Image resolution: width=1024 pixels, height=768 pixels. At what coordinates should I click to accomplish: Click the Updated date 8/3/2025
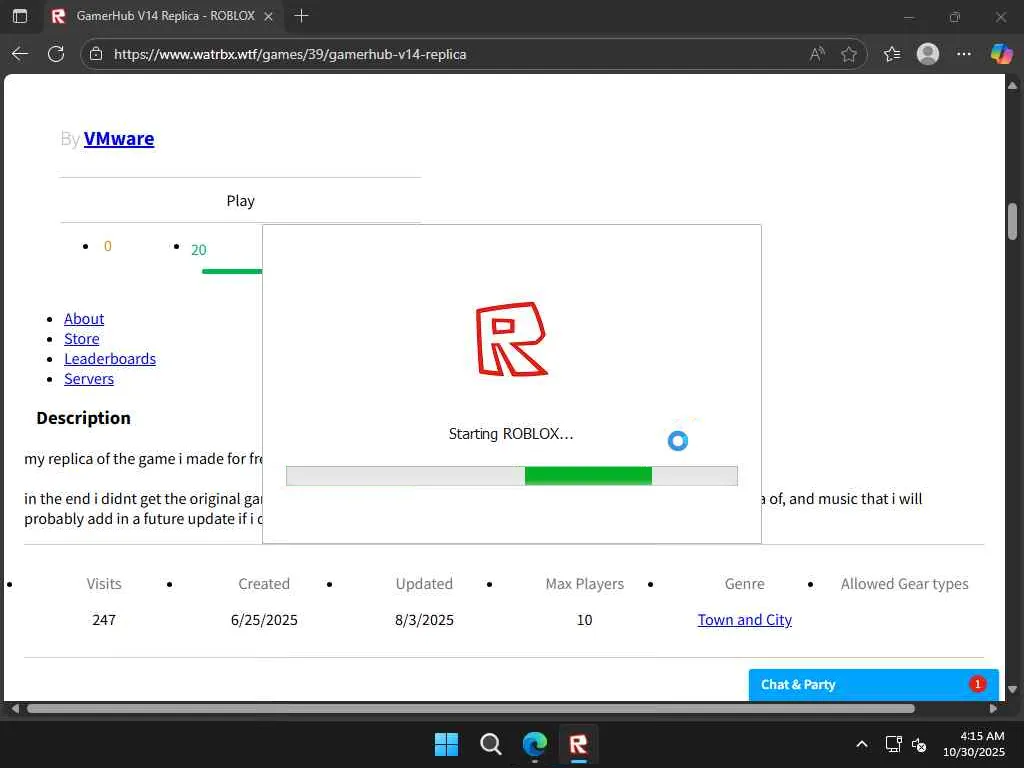[x=424, y=620]
